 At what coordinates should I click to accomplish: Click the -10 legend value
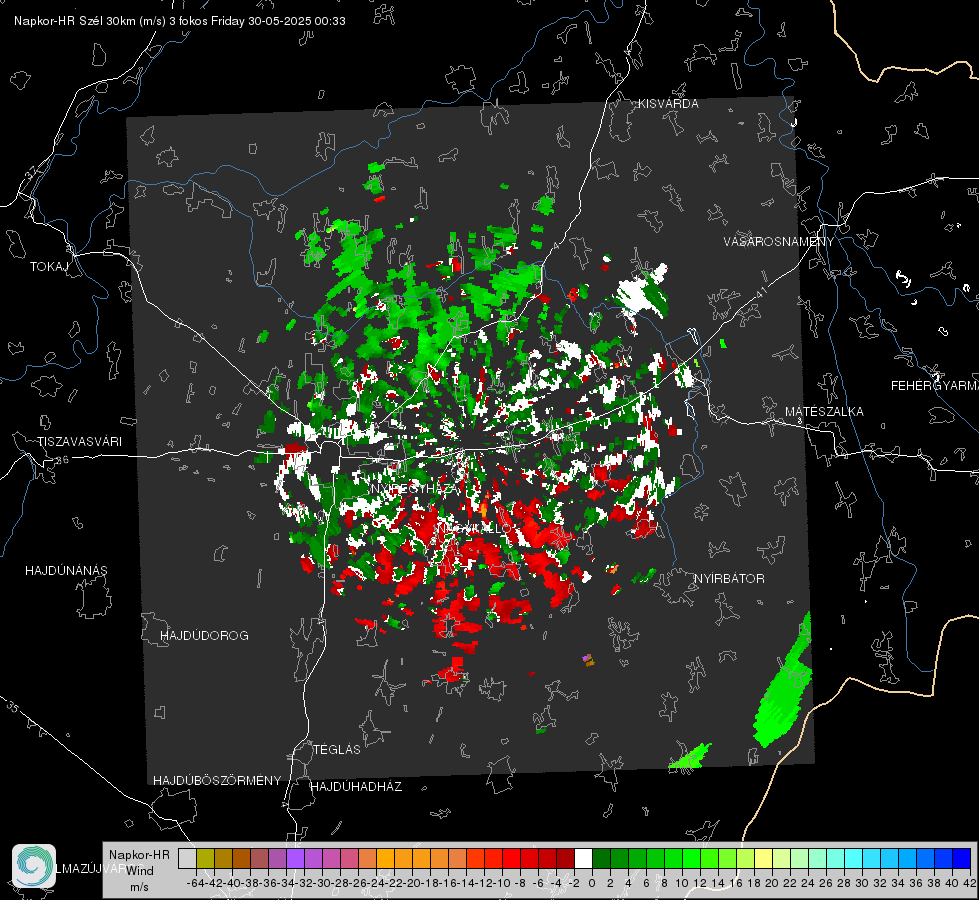click(x=502, y=883)
